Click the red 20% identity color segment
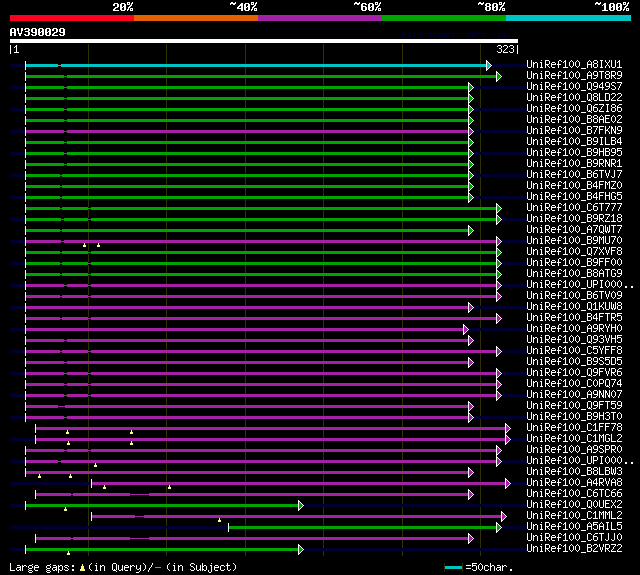This screenshot has height=575, width=640. (72, 18)
